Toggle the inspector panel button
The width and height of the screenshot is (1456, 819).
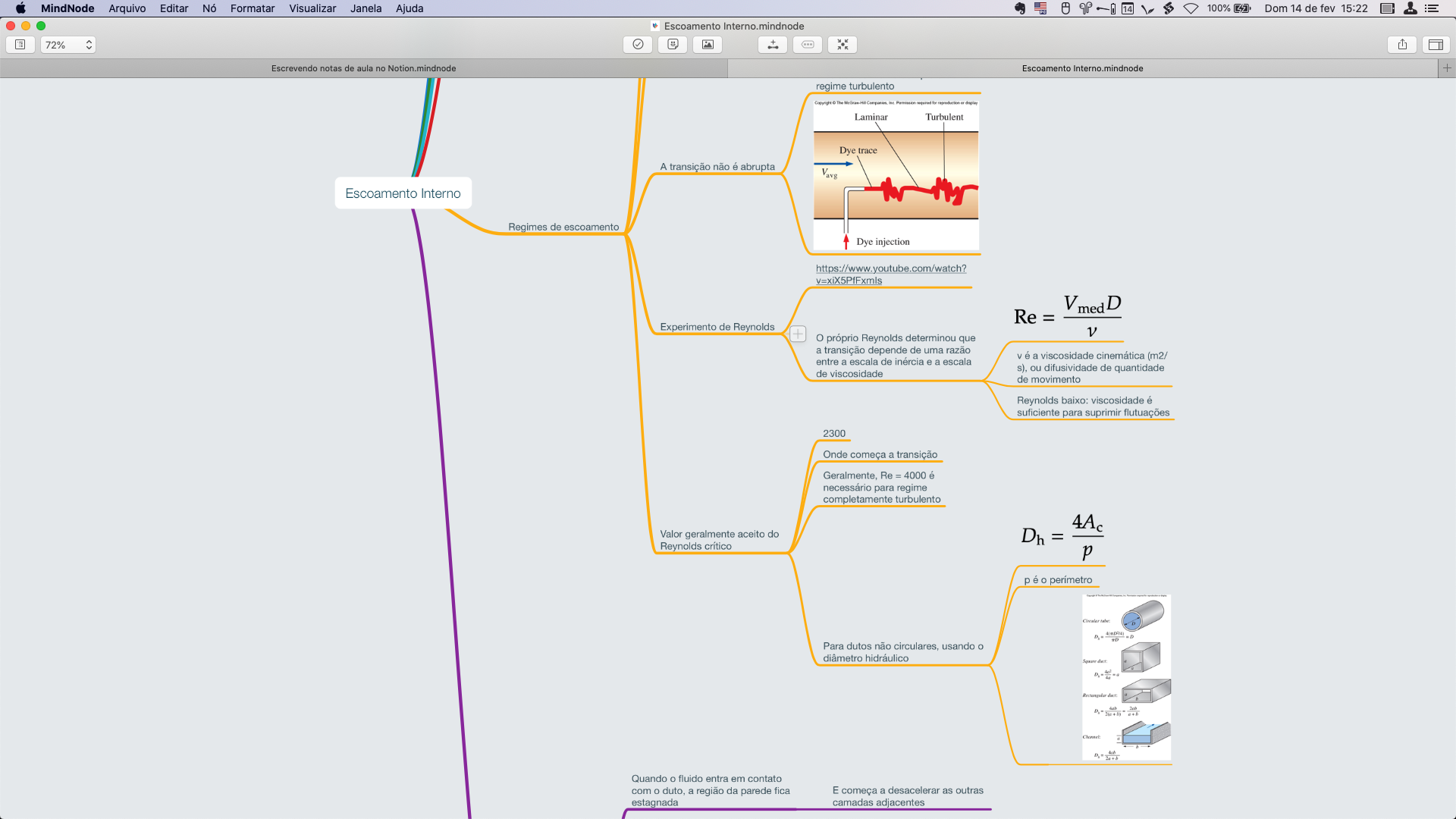coord(1436,45)
